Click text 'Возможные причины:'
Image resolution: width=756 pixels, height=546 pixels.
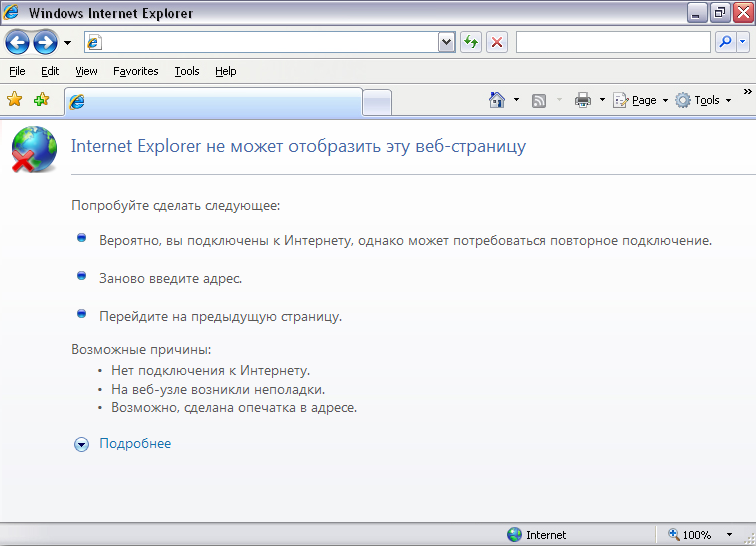[141, 349]
